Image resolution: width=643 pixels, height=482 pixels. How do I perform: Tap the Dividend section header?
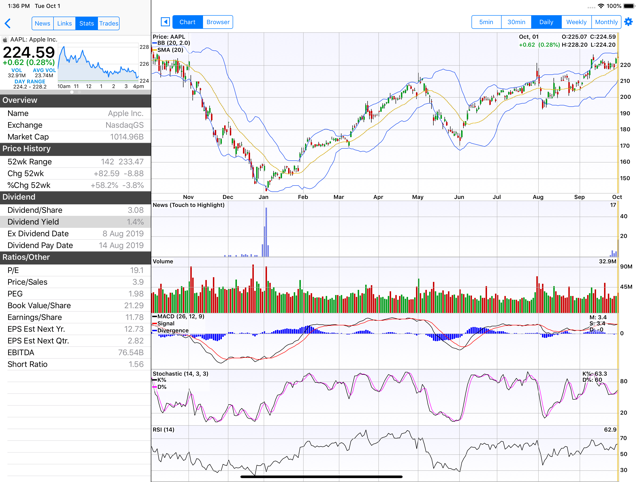coord(75,197)
